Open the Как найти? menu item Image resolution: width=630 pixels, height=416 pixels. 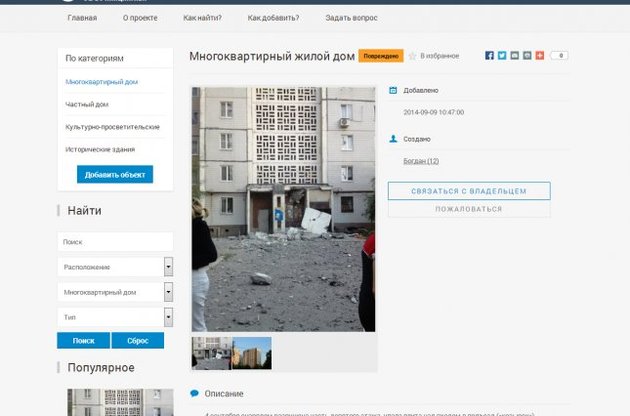[202, 18]
